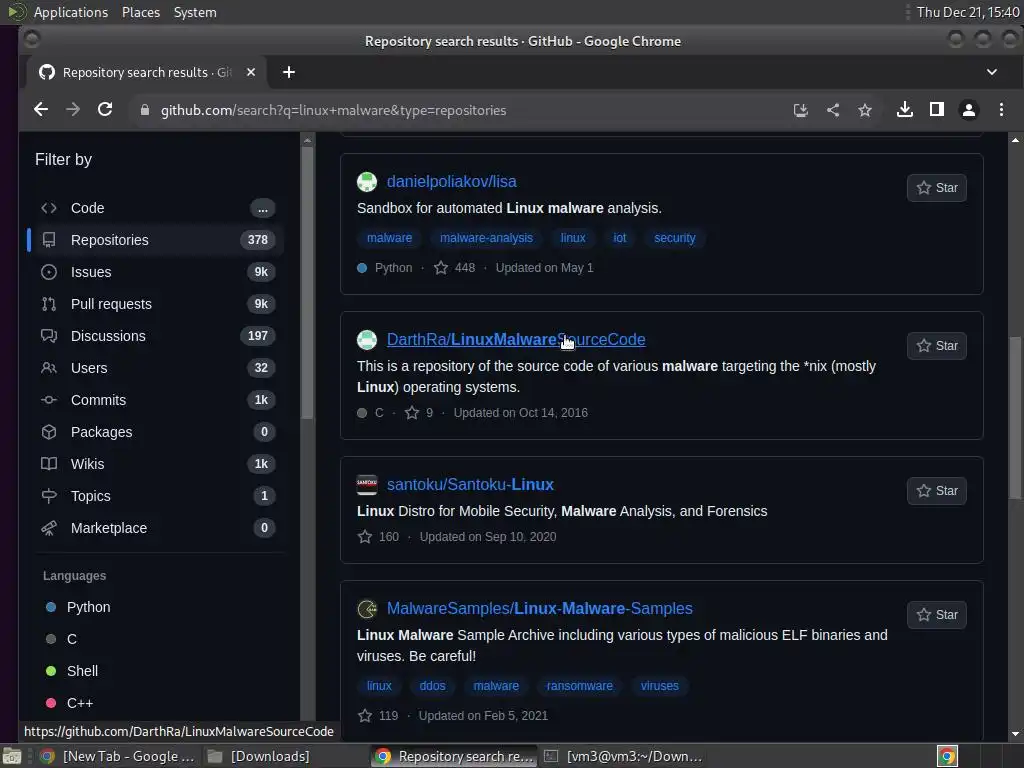Open the System menu
This screenshot has height=768, width=1024.
[x=195, y=12]
